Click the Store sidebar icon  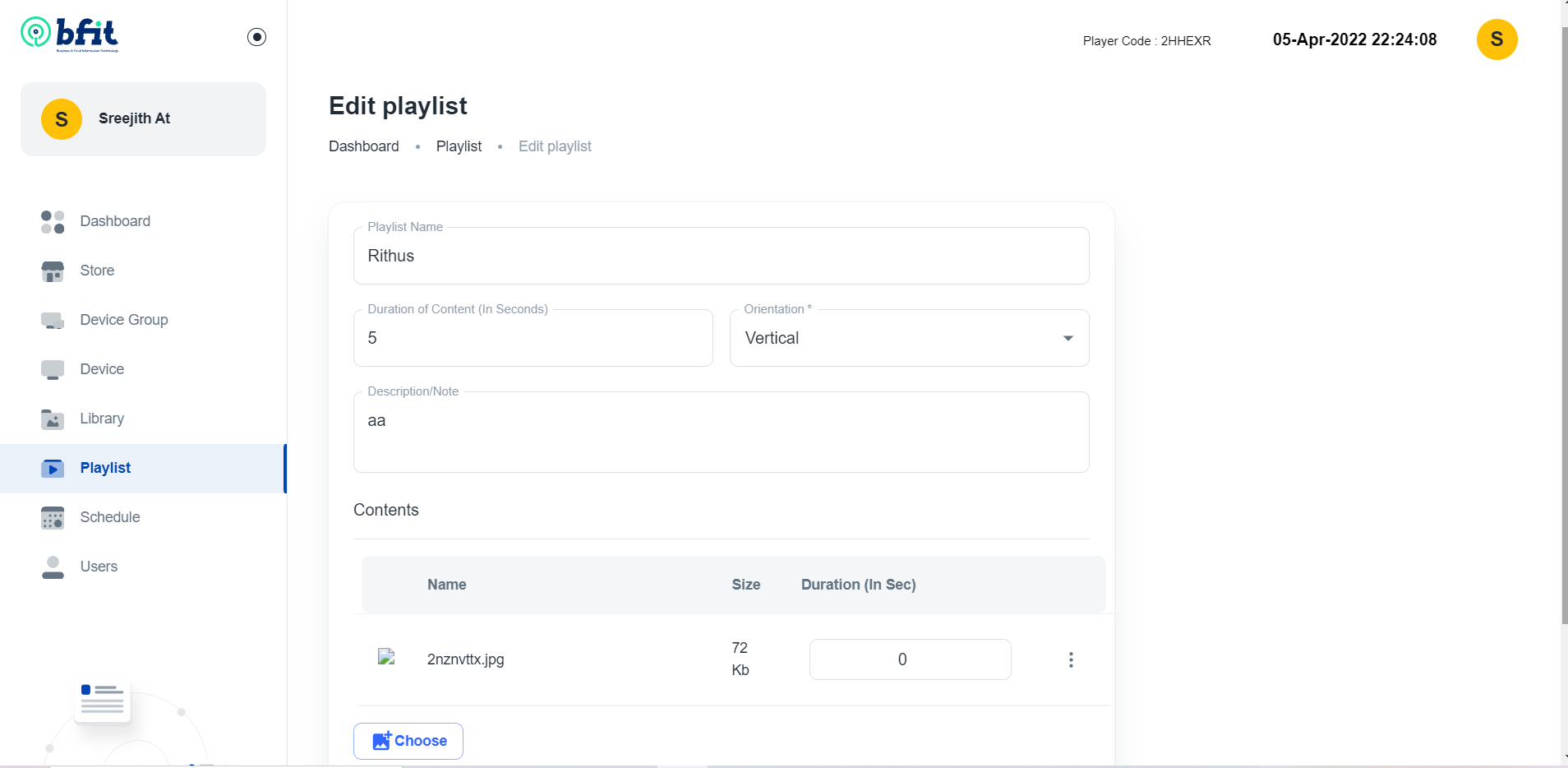[x=53, y=271]
